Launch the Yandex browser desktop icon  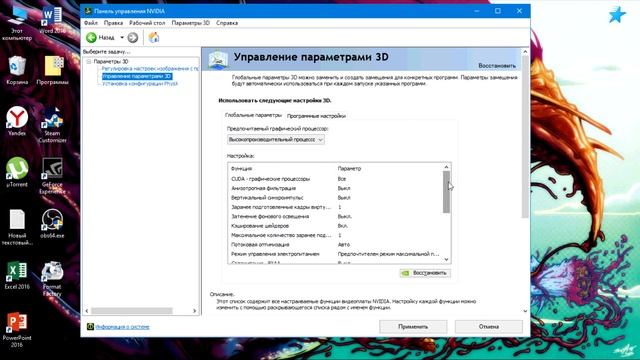click(17, 121)
